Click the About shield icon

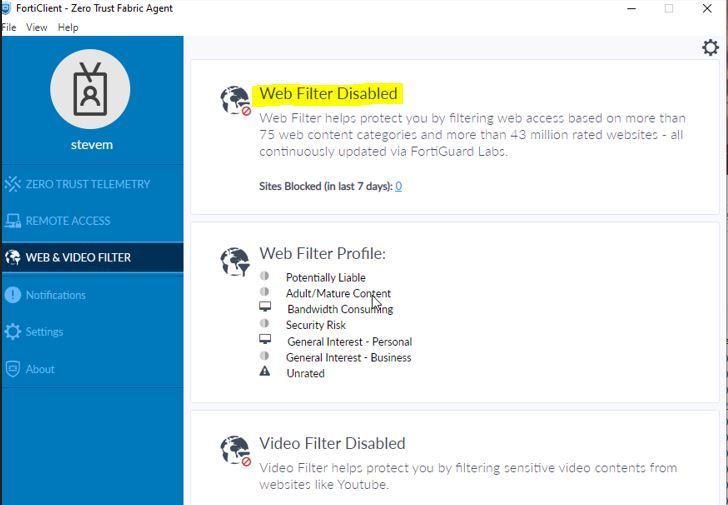coord(13,369)
